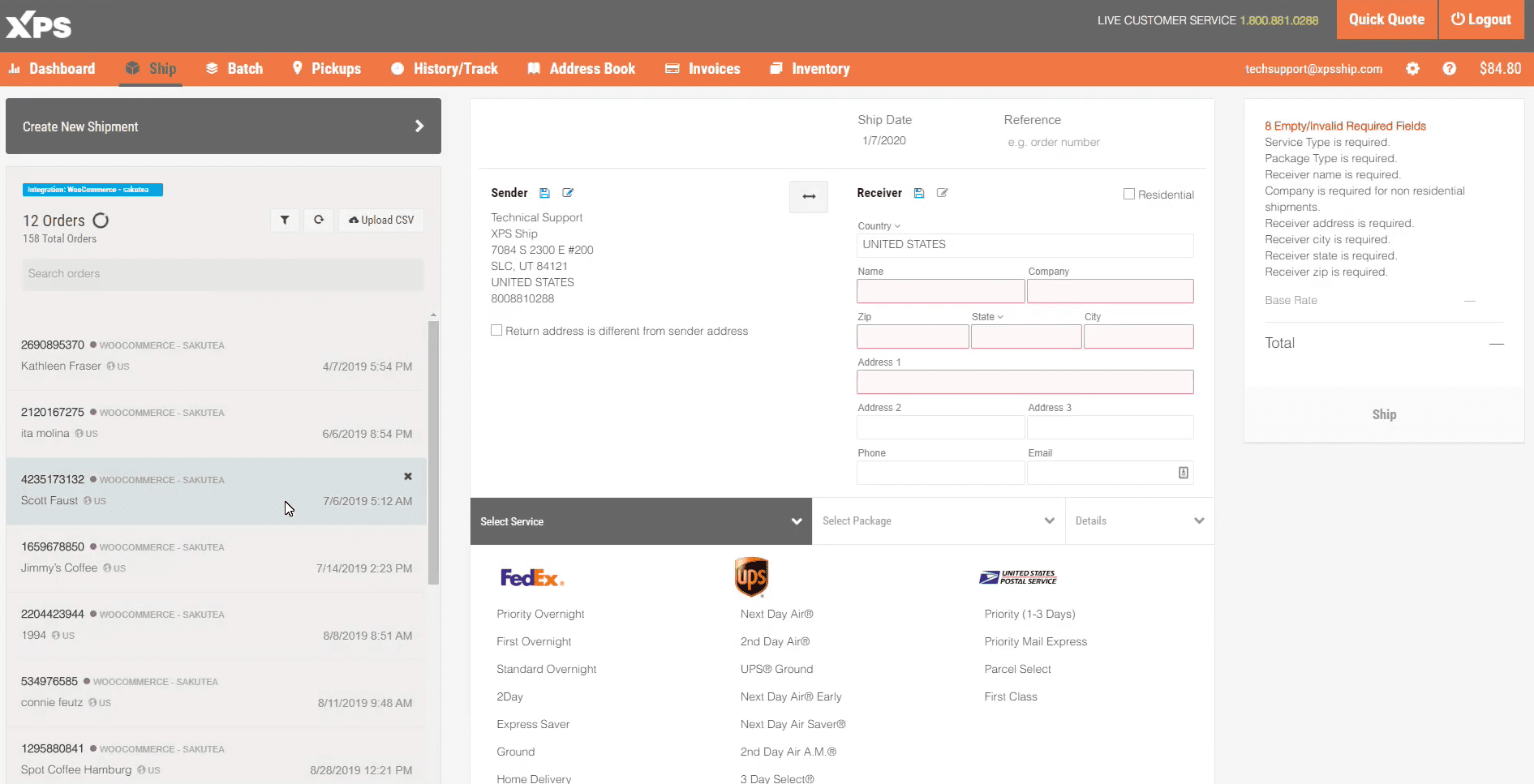Open the History/Track tab

[x=445, y=69]
